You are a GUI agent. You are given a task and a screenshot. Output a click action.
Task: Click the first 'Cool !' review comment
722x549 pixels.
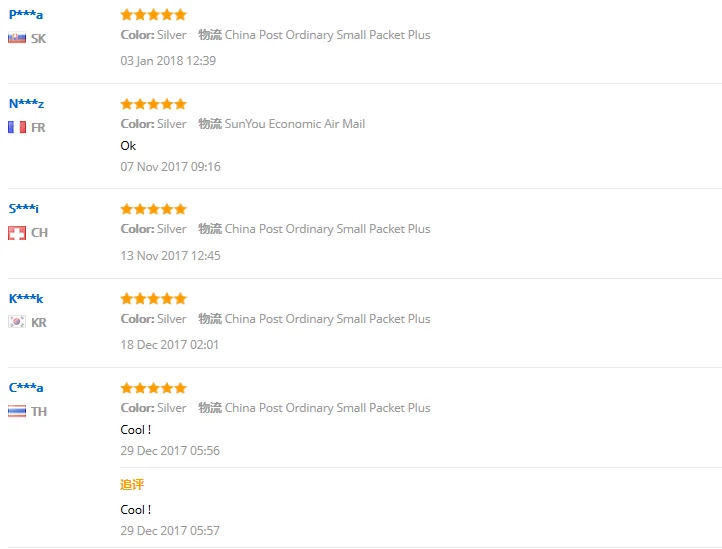point(135,430)
